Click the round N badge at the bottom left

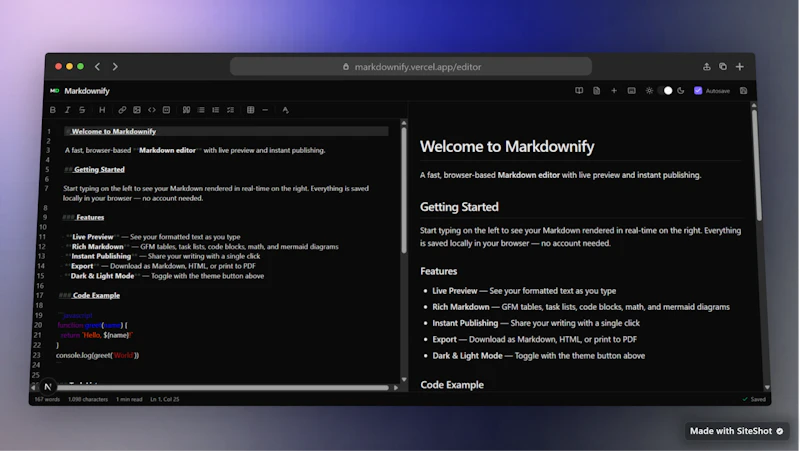47,387
